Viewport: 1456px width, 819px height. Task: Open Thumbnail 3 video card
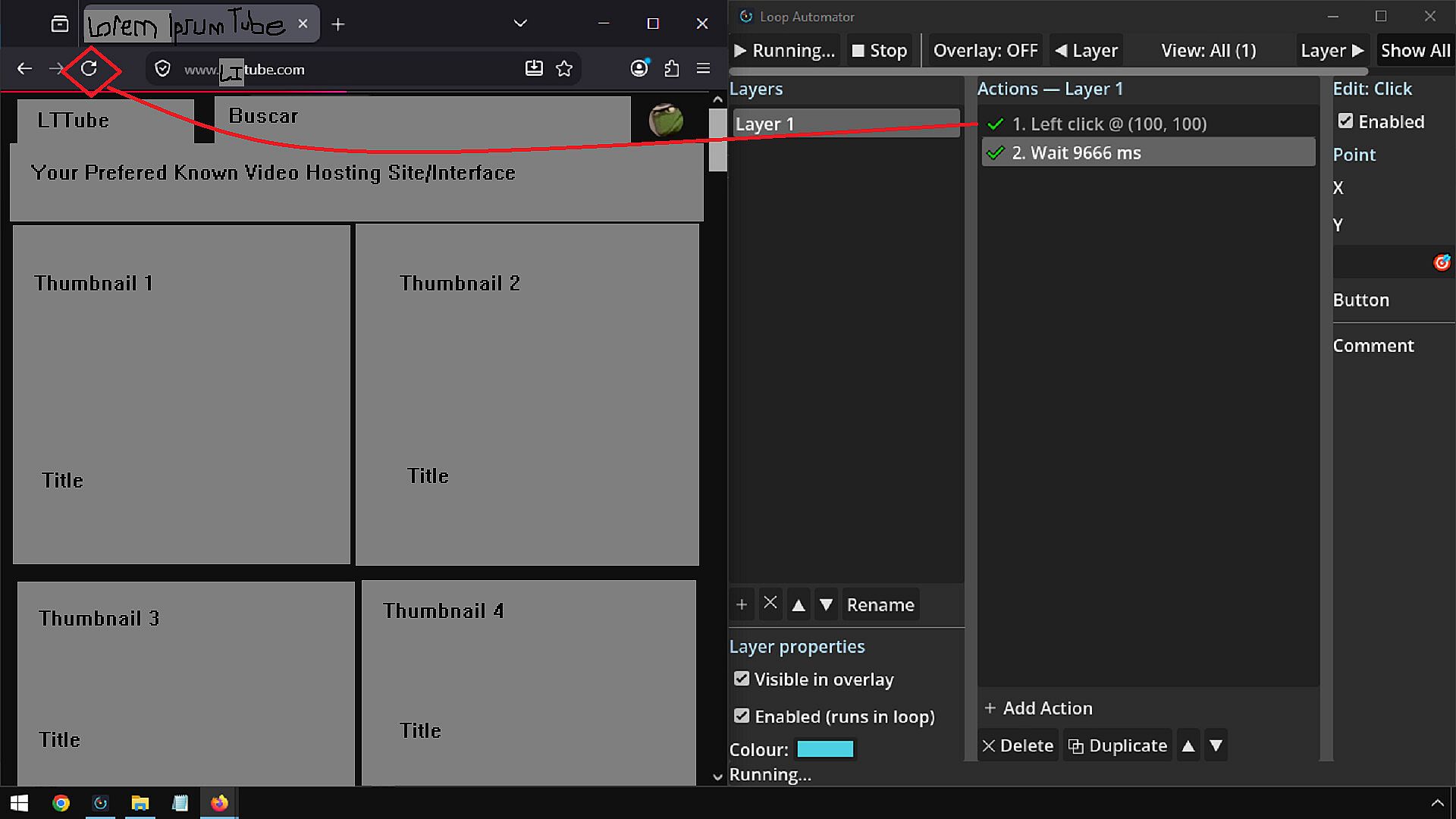tap(186, 683)
